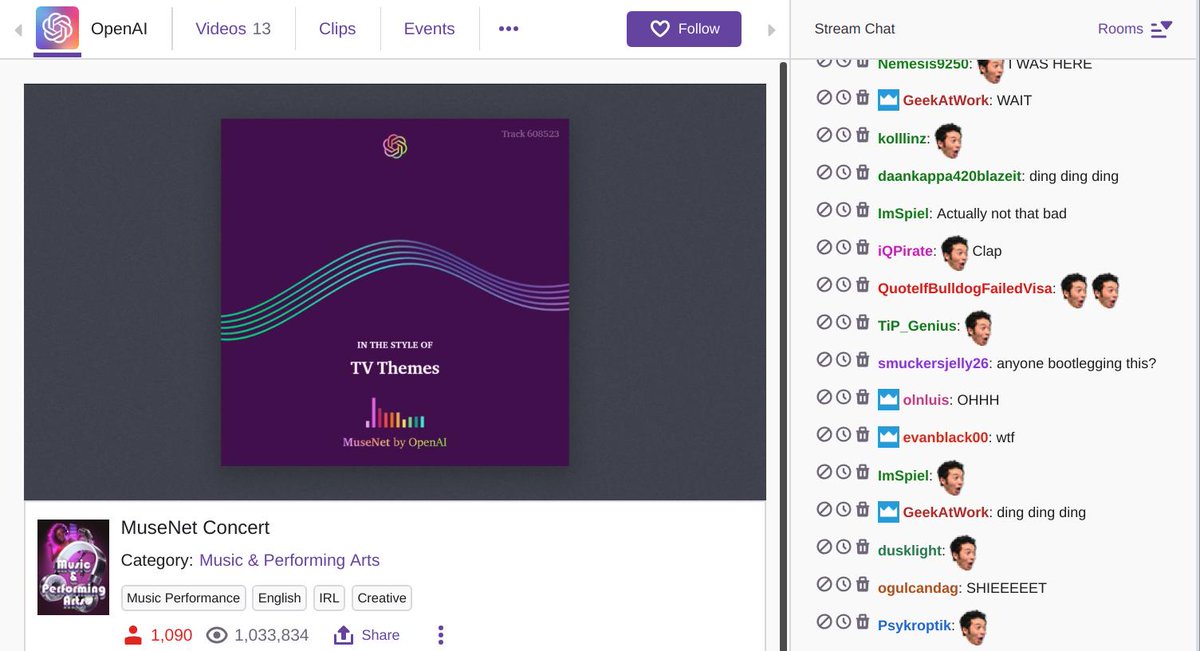Click the MuseNet Concert title

[x=195, y=527]
